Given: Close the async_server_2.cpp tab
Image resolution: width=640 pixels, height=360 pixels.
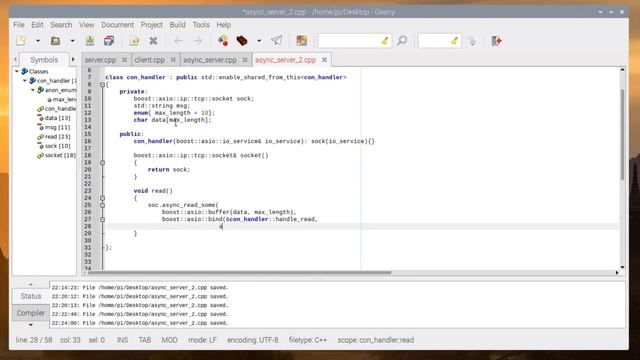Looking at the screenshot, I should [x=324, y=60].
